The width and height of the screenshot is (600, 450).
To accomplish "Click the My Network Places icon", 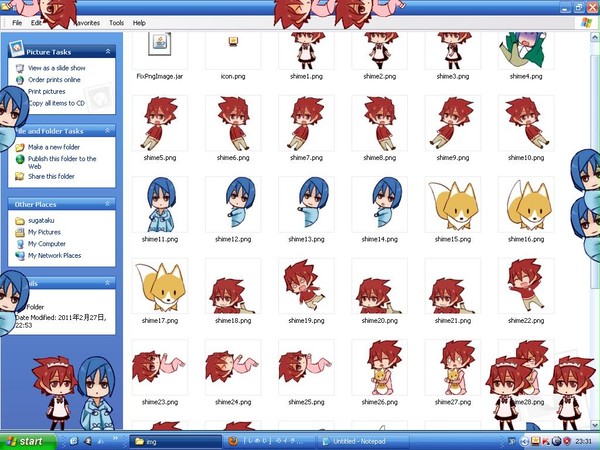I will pyautogui.click(x=20, y=255).
